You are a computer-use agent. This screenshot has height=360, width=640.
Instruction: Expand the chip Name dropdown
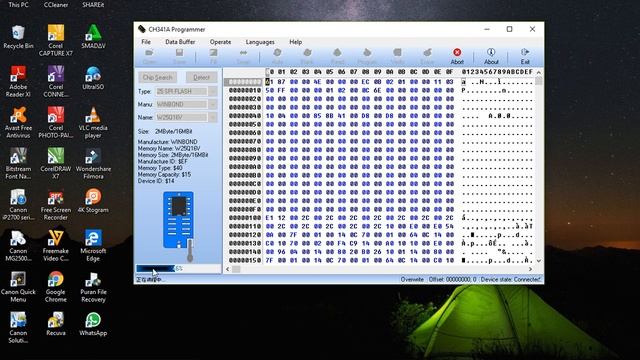(213, 118)
